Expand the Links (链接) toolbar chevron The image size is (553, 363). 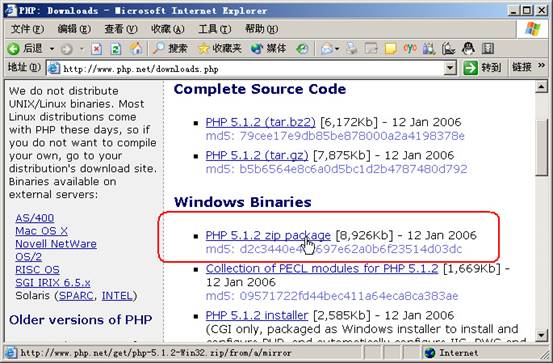tap(541, 66)
